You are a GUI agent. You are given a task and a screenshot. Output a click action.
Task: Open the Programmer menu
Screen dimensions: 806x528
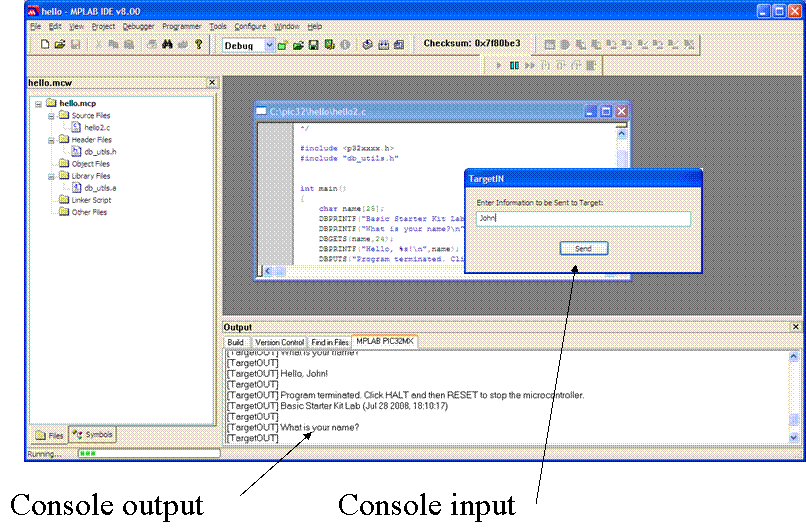[182, 26]
